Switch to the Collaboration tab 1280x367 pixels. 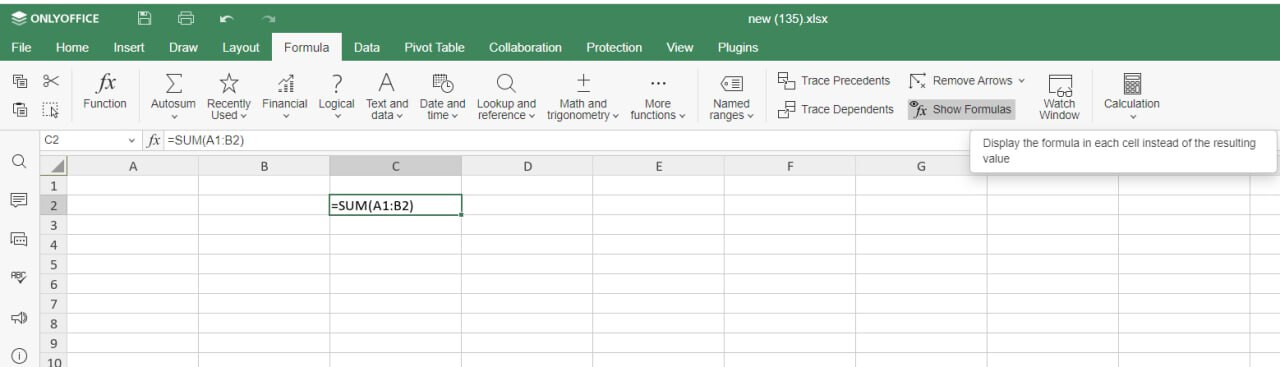tap(525, 47)
